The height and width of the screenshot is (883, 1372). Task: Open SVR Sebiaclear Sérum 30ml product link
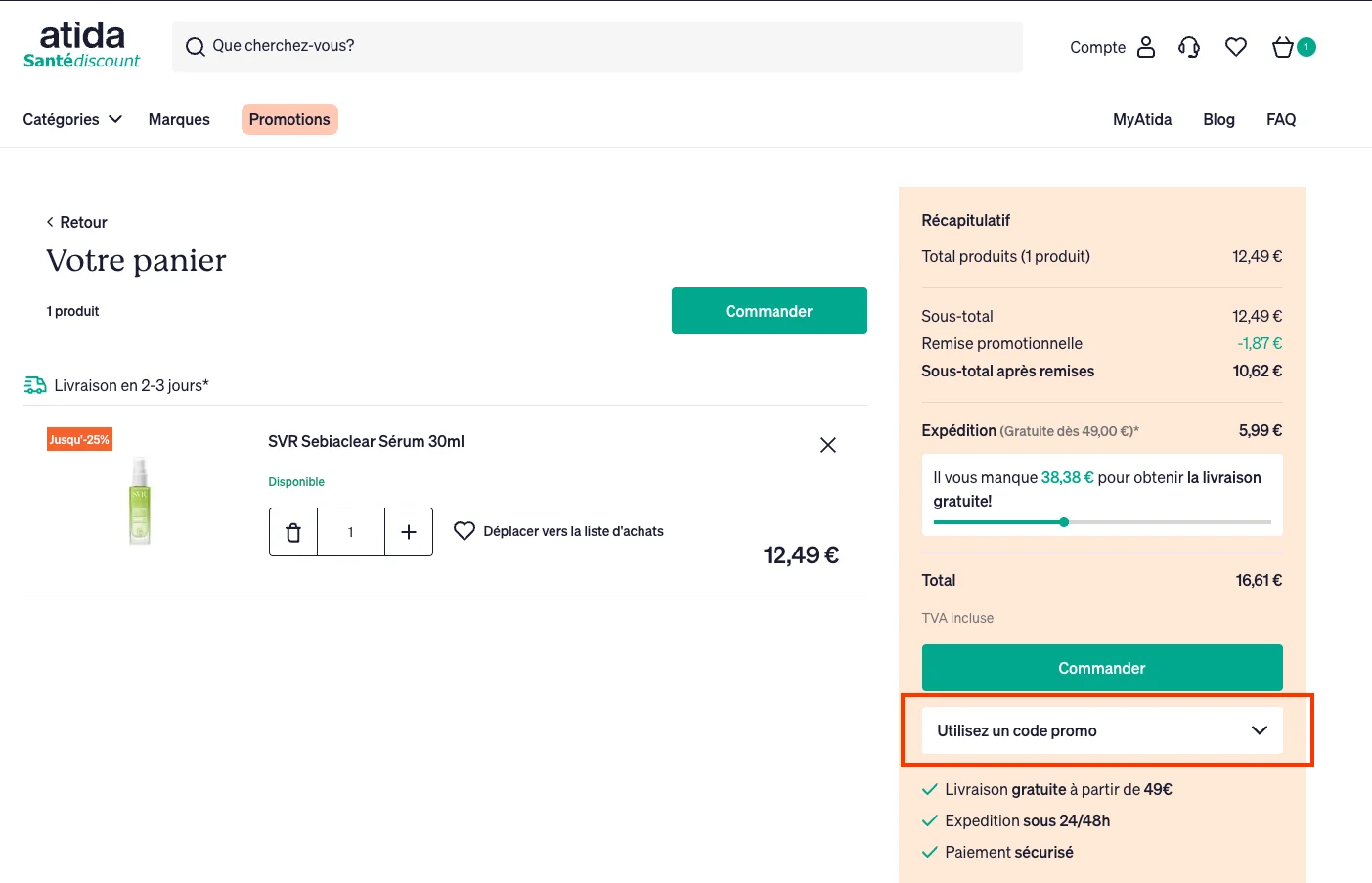(366, 441)
